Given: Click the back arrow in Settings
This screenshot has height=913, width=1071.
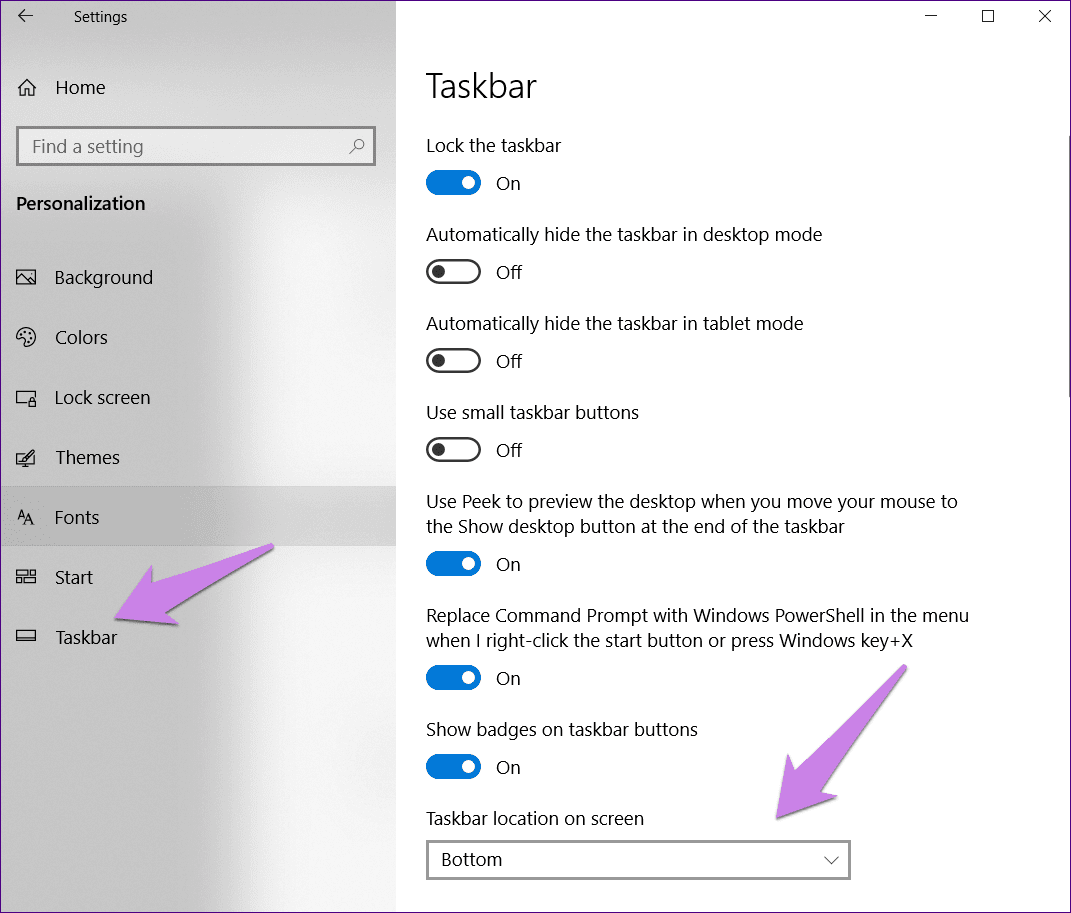Looking at the screenshot, I should coord(25,16).
